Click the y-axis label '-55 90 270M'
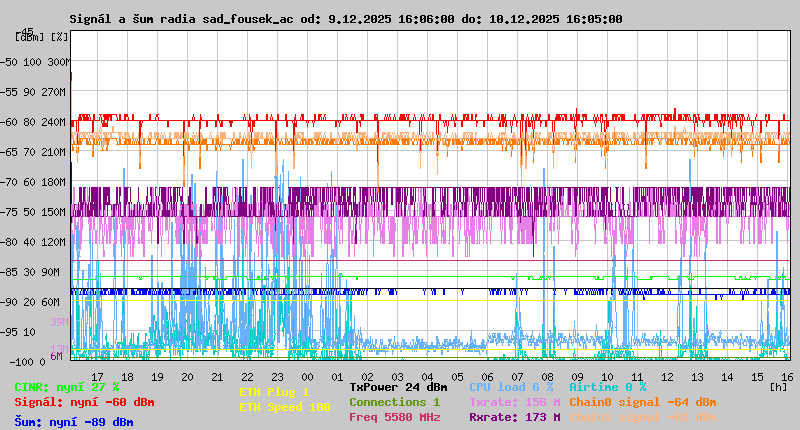800x430 pixels. [x=33, y=92]
